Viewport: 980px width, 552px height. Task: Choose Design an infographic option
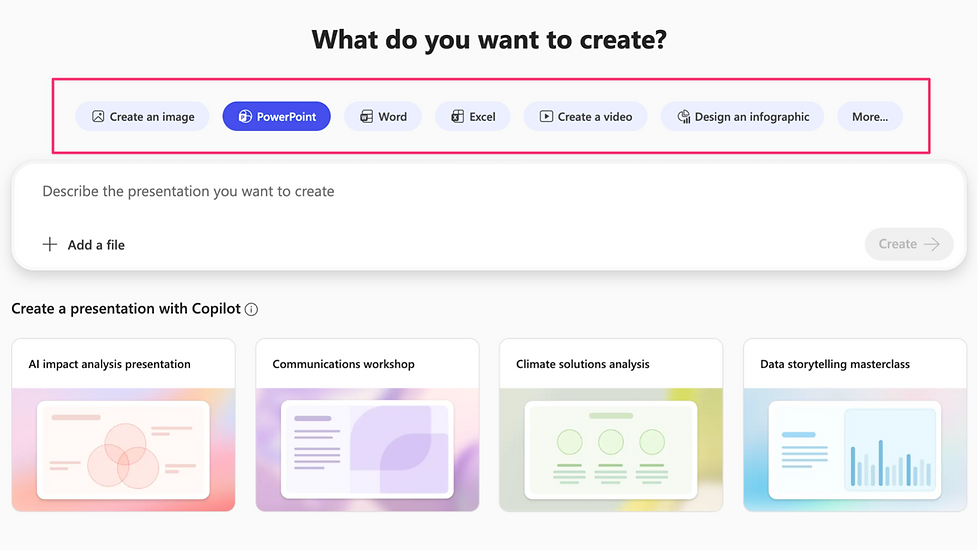tap(742, 116)
